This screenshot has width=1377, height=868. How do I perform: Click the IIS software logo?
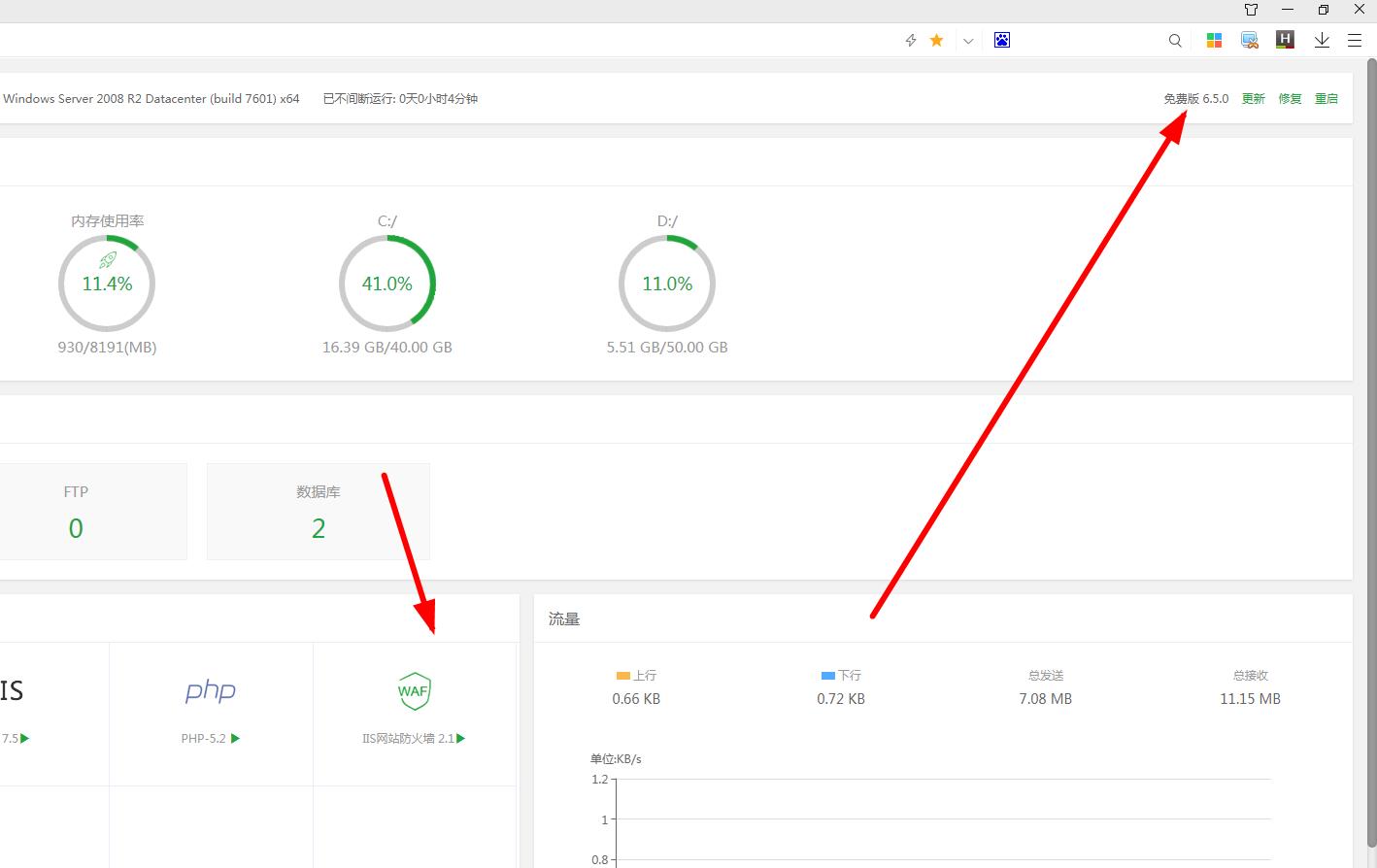pos(12,690)
